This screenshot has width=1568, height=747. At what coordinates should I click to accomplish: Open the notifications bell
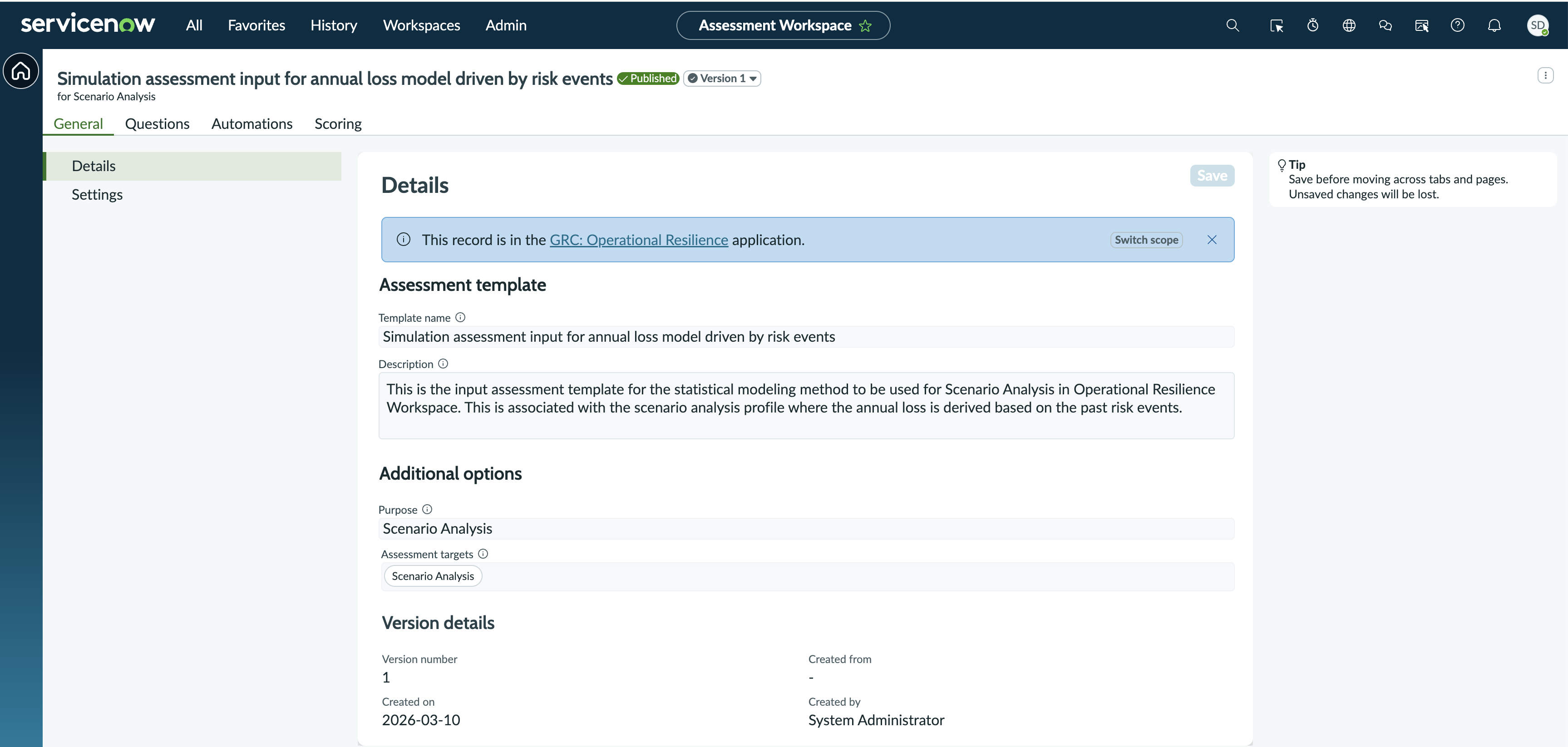coord(1494,25)
